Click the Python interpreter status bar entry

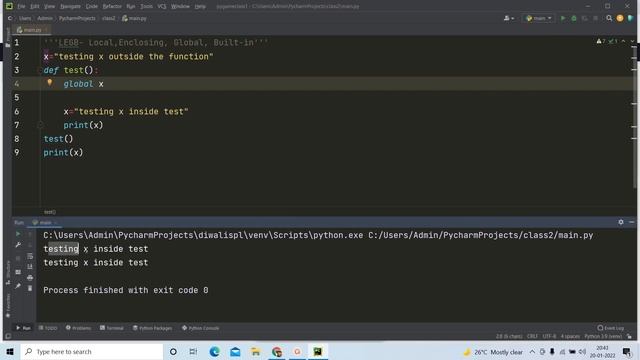[603, 336]
